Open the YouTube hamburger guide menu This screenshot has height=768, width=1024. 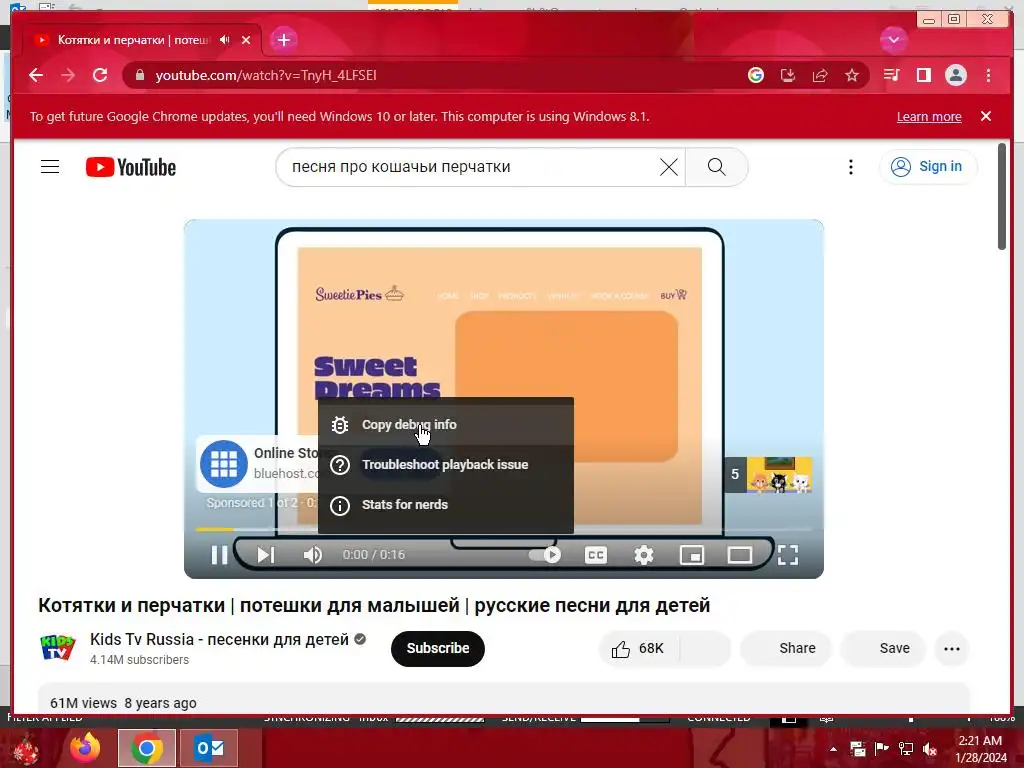pyautogui.click(x=50, y=167)
